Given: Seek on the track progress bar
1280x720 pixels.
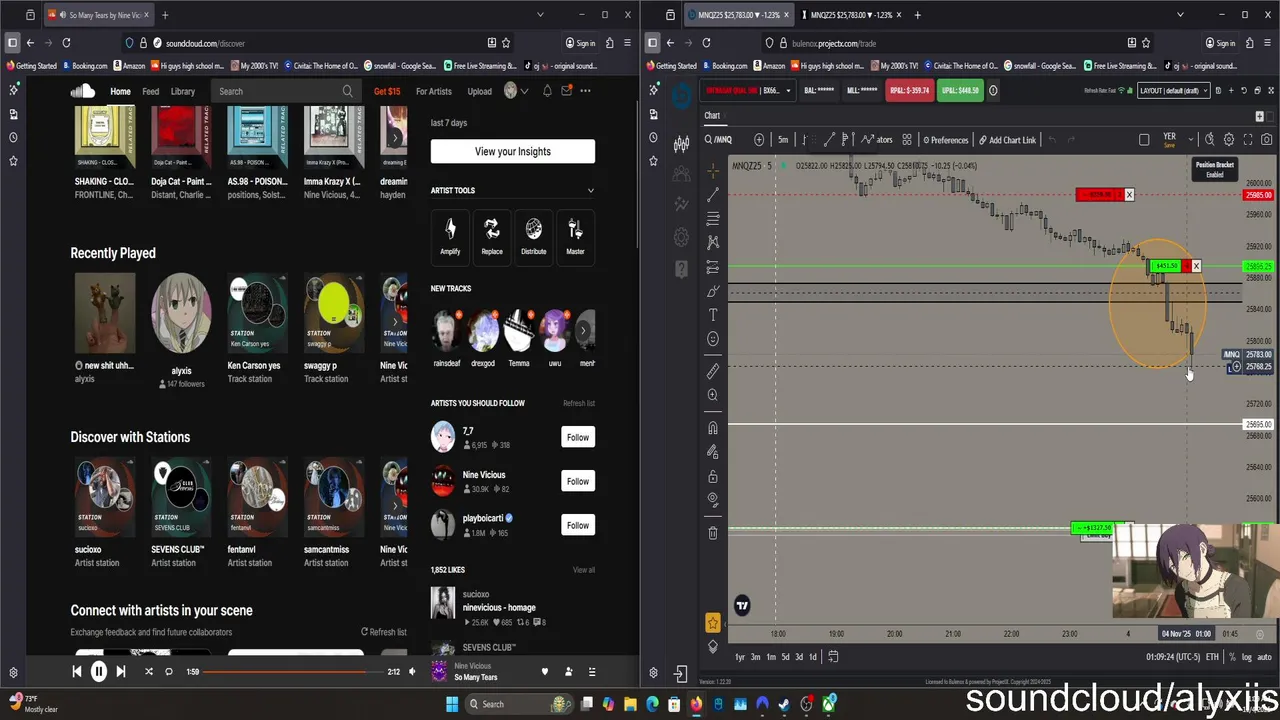Looking at the screenshot, I should pyautogui.click(x=292, y=672).
